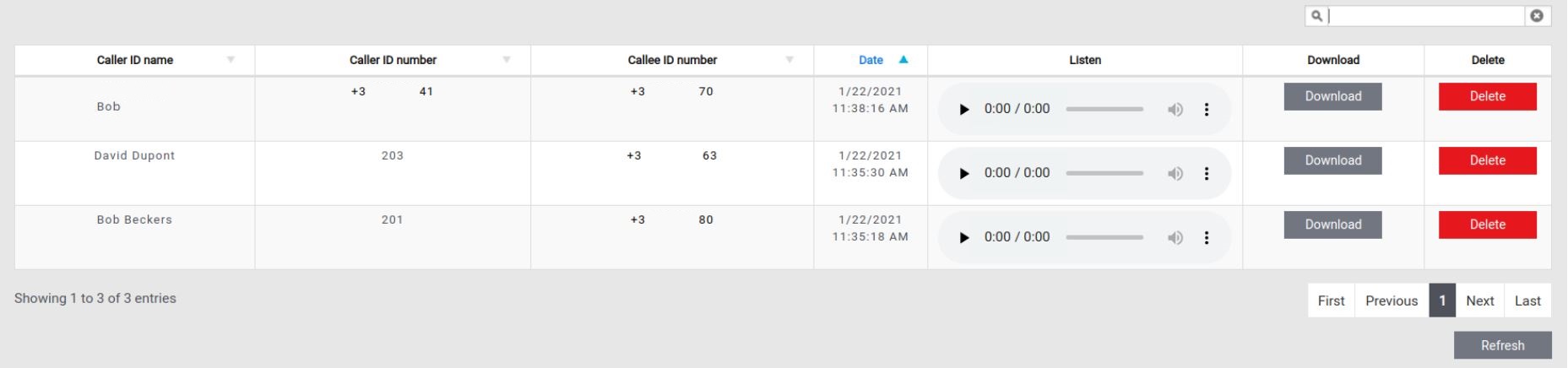The height and width of the screenshot is (368, 1568).
Task: Sort table by Date column
Action: [x=871, y=60]
